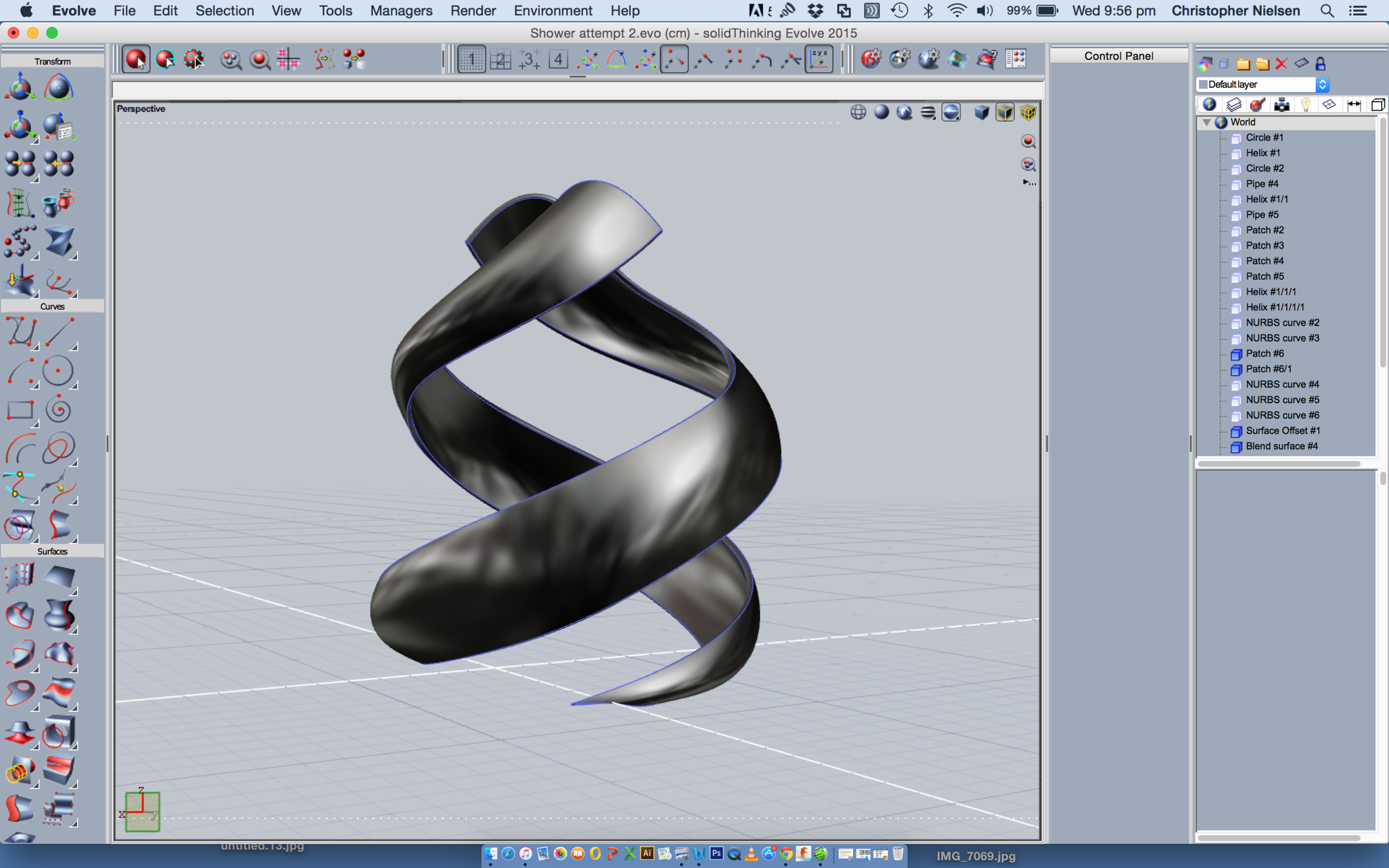Open the Tools menu
Image resolution: width=1389 pixels, height=868 pixels.
336,11
